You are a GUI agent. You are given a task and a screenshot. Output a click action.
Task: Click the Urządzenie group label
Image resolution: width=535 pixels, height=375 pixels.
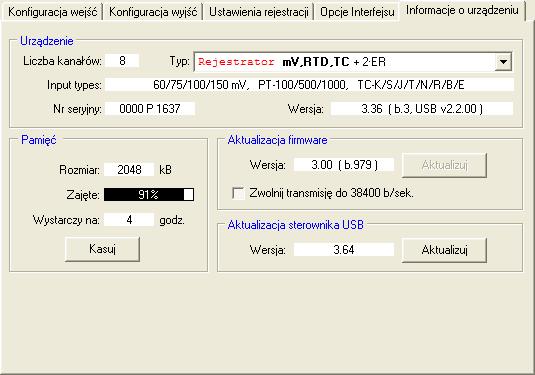coord(47,41)
